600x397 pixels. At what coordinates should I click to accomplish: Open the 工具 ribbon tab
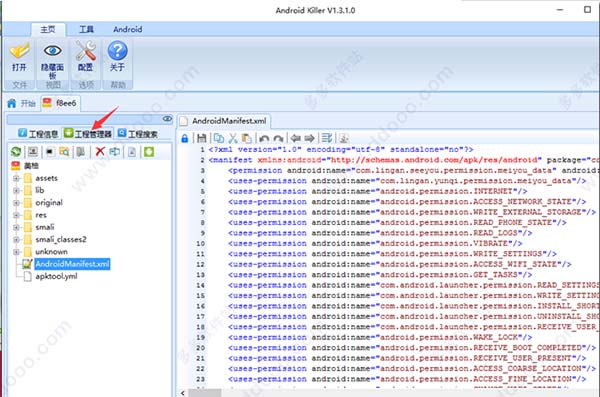pos(86,29)
